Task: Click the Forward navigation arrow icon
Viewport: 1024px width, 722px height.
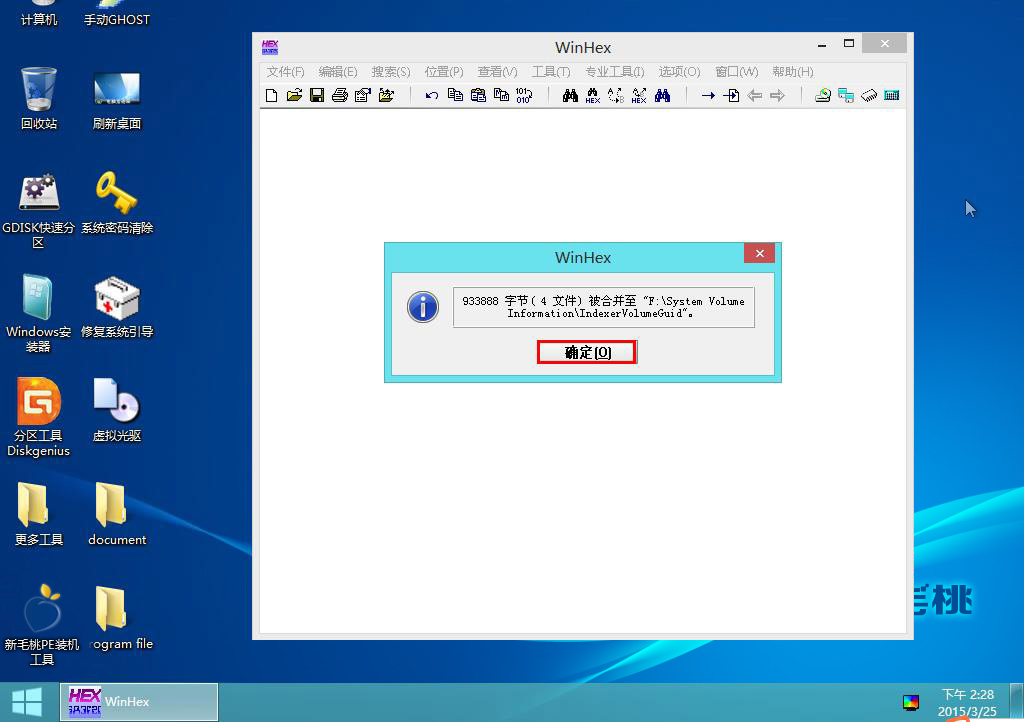Action: (777, 95)
